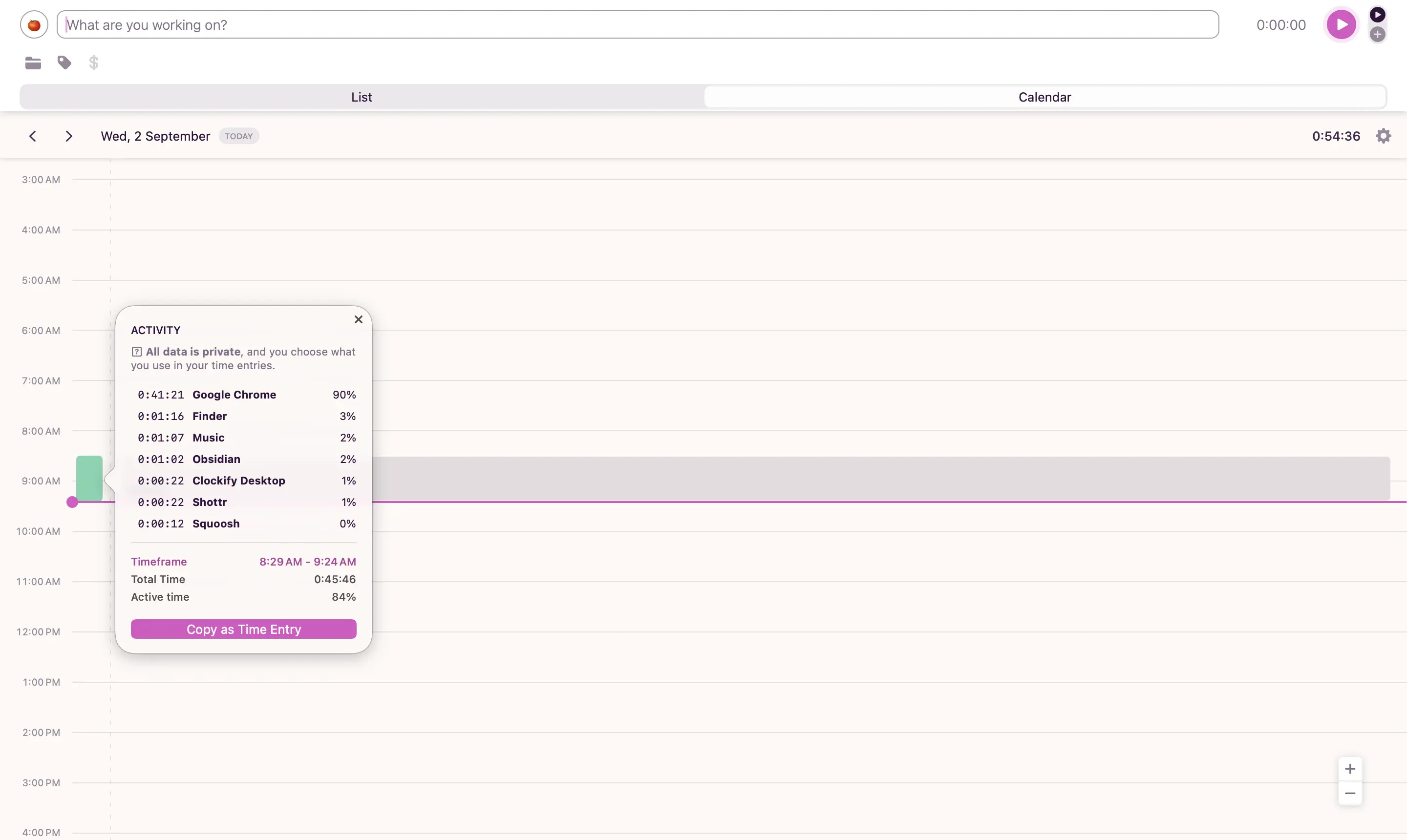The height and width of the screenshot is (840, 1407).
Task: Select a project with folder icon
Action: 33,63
